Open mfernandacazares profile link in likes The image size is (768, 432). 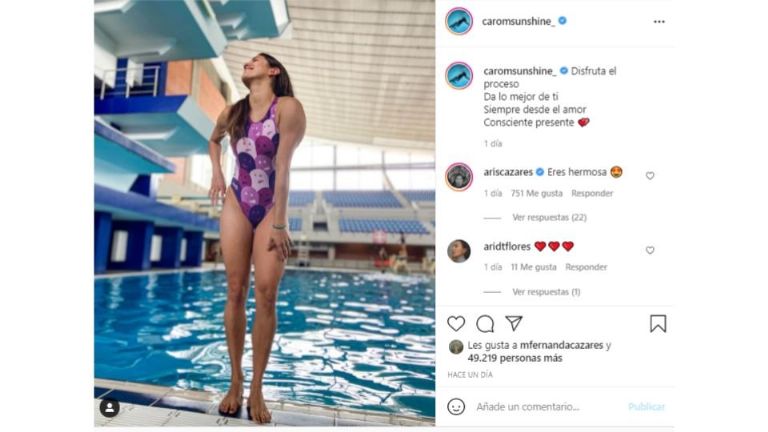[561, 345]
